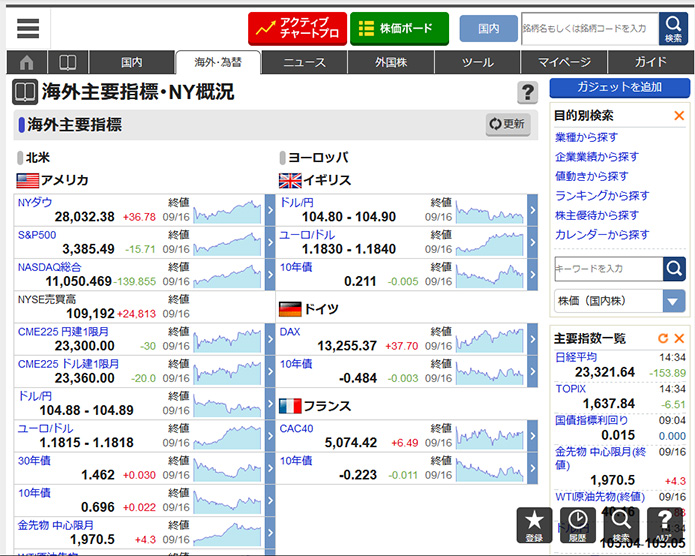The width and height of the screenshot is (695, 556).
Task: Open the ツール tab
Action: (x=477, y=62)
